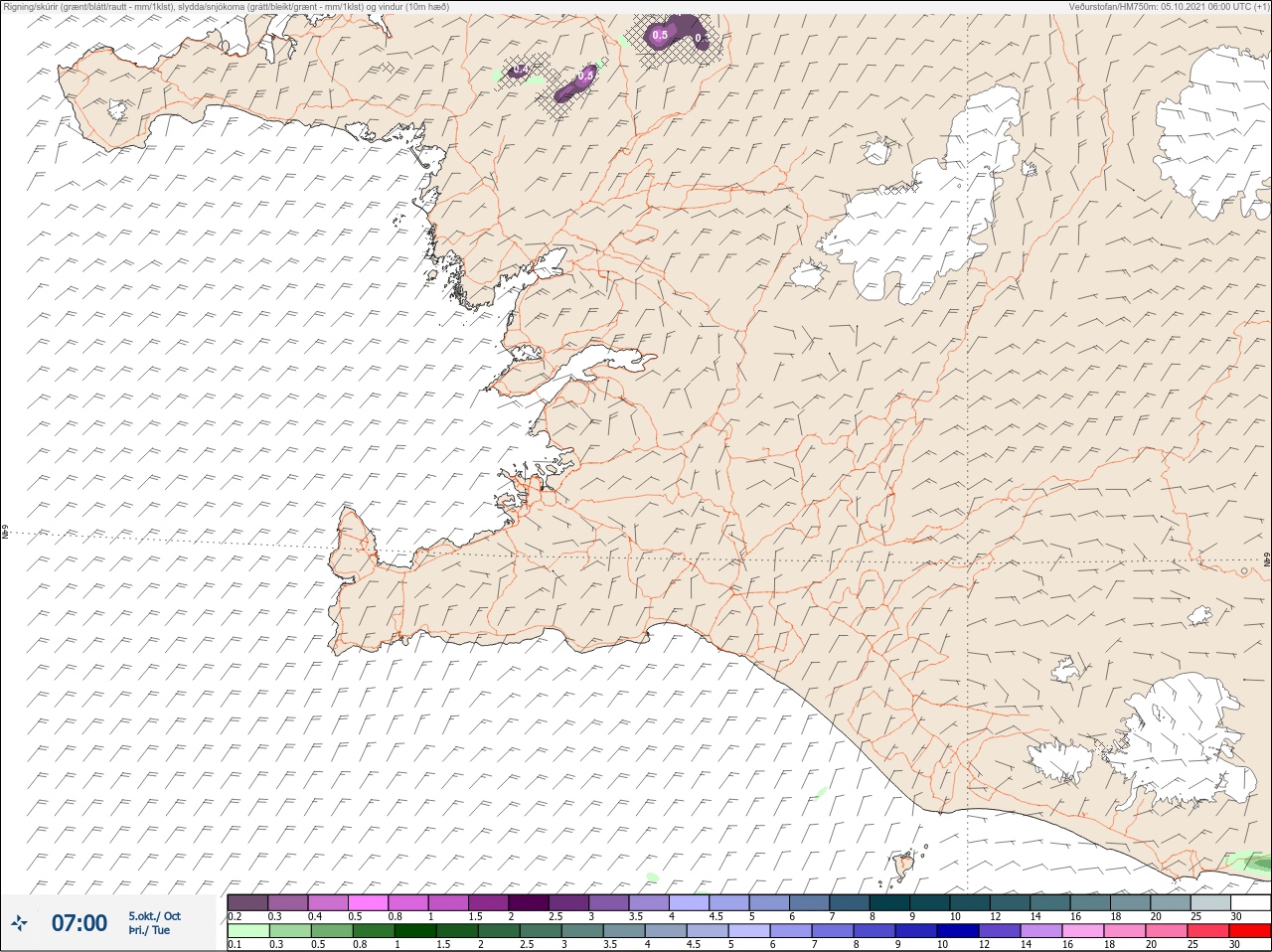Select upper legend swatch labeled 20

(1170, 903)
